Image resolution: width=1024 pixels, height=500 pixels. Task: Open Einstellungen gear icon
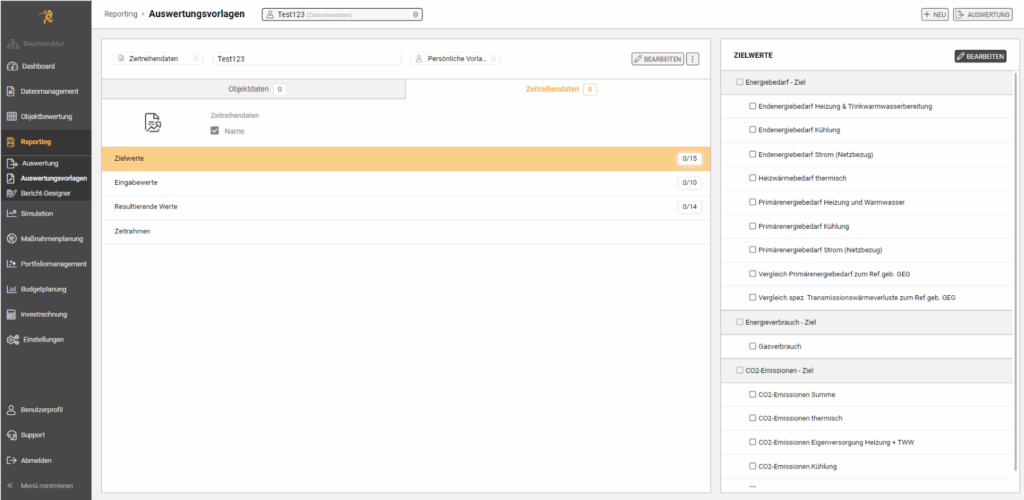(12, 339)
